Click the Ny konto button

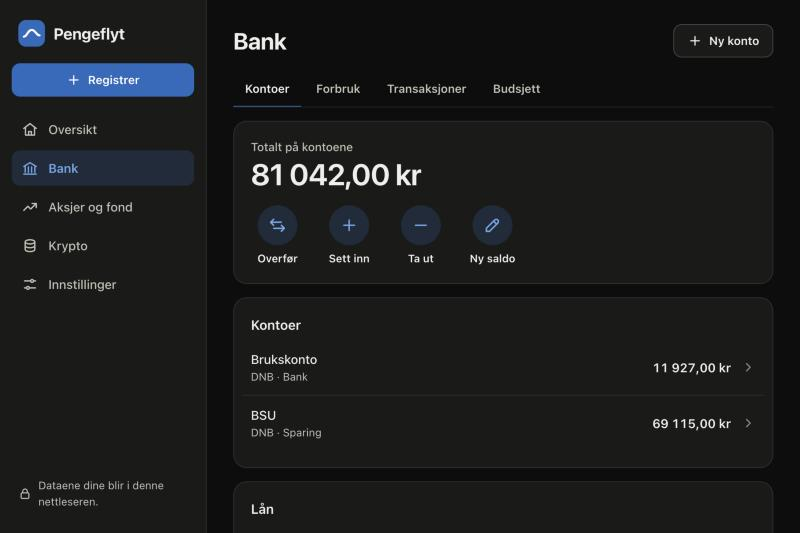point(723,41)
